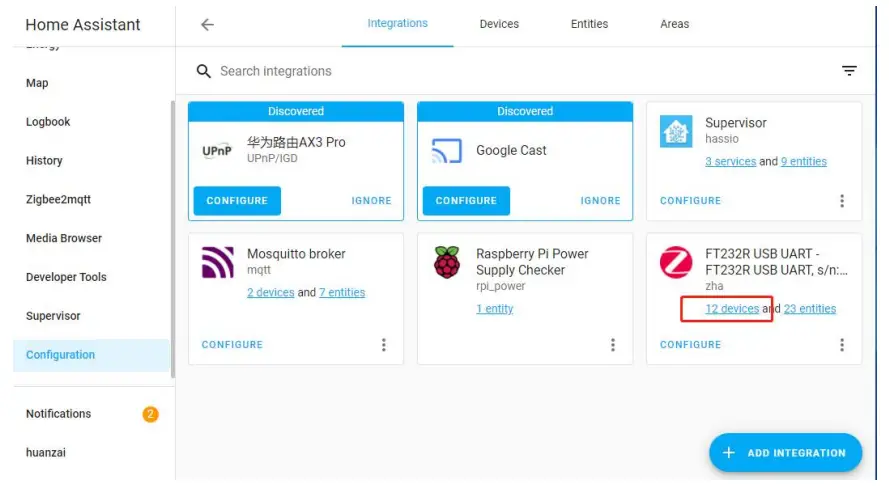889x492 pixels.
Task: Switch to the Devices tab
Action: pyautogui.click(x=499, y=24)
